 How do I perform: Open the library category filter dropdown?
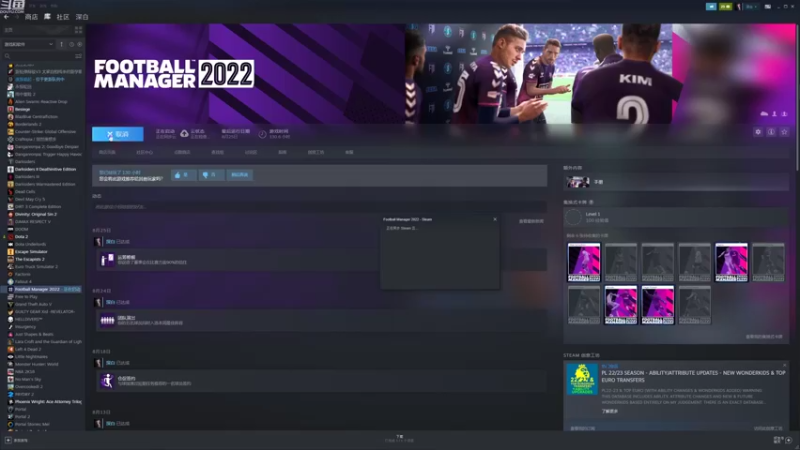[x=29, y=44]
